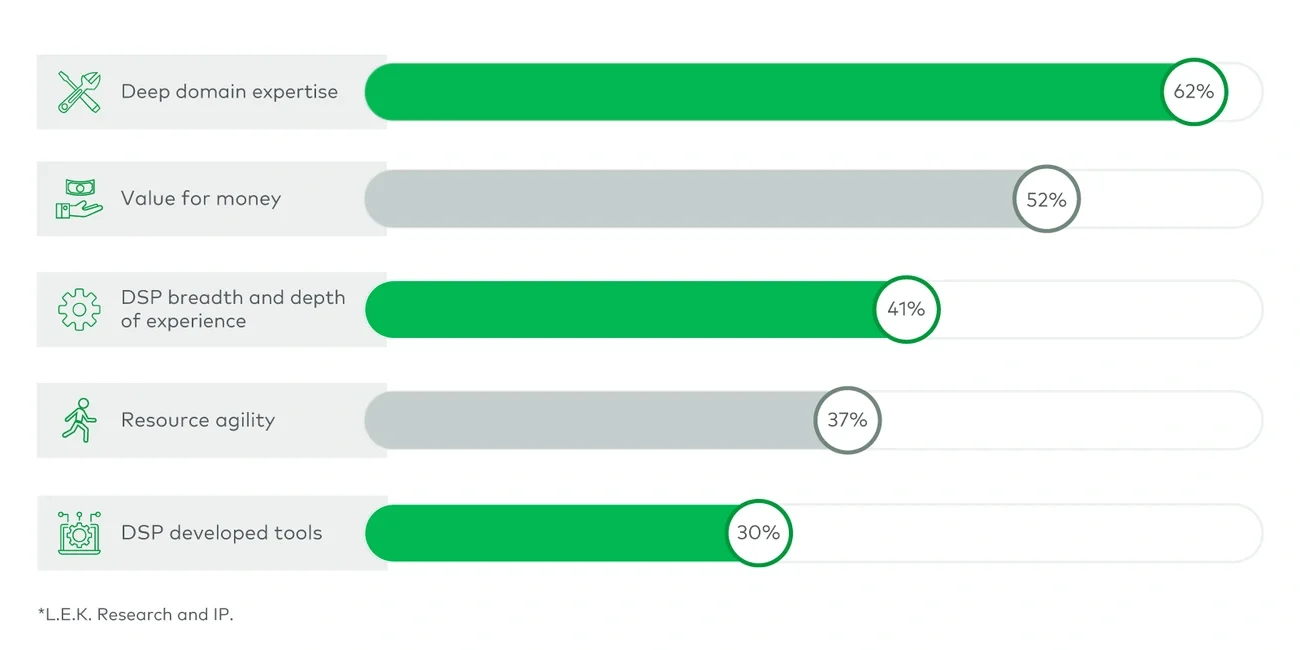Click the Deep domain expertise label
This screenshot has width=1300, height=650.
229,92
